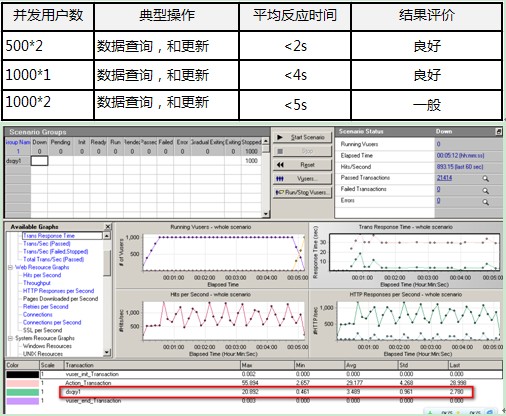Image resolution: width=506 pixels, height=416 pixels.
Task: Close the Available Graphs panel
Action: click(x=108, y=227)
